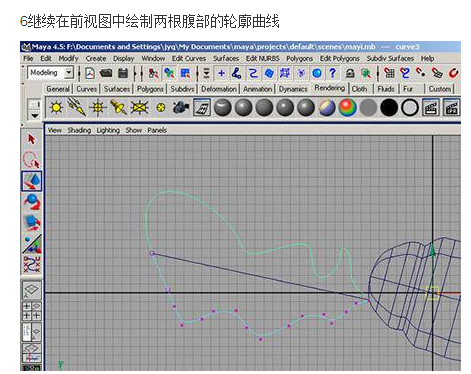
Task: Select the arrow Select tool
Action: coord(32,139)
